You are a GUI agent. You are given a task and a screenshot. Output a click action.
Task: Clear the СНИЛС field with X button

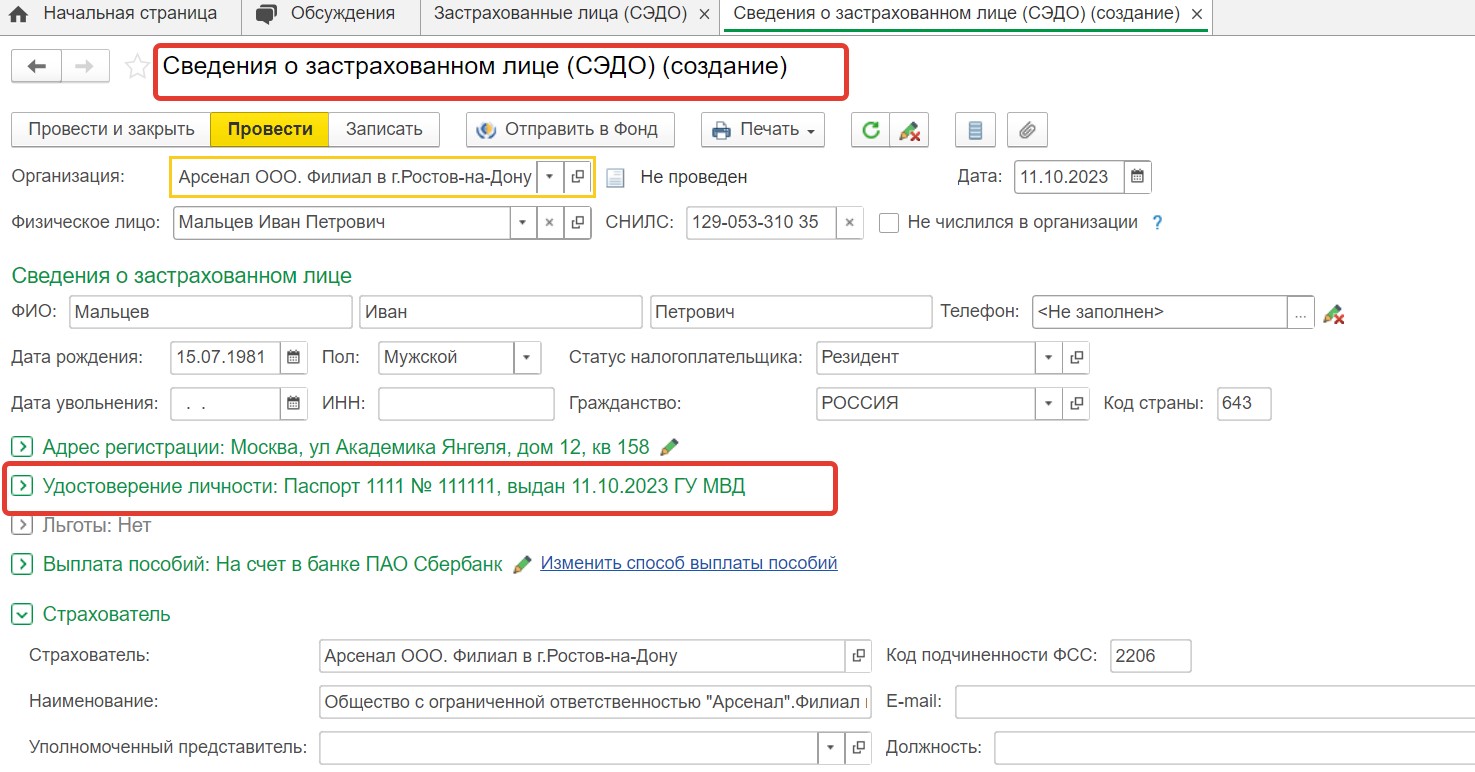point(849,223)
